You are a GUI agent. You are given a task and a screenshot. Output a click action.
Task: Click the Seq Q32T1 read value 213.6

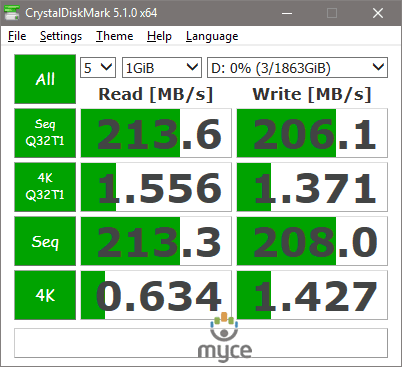[x=156, y=133]
